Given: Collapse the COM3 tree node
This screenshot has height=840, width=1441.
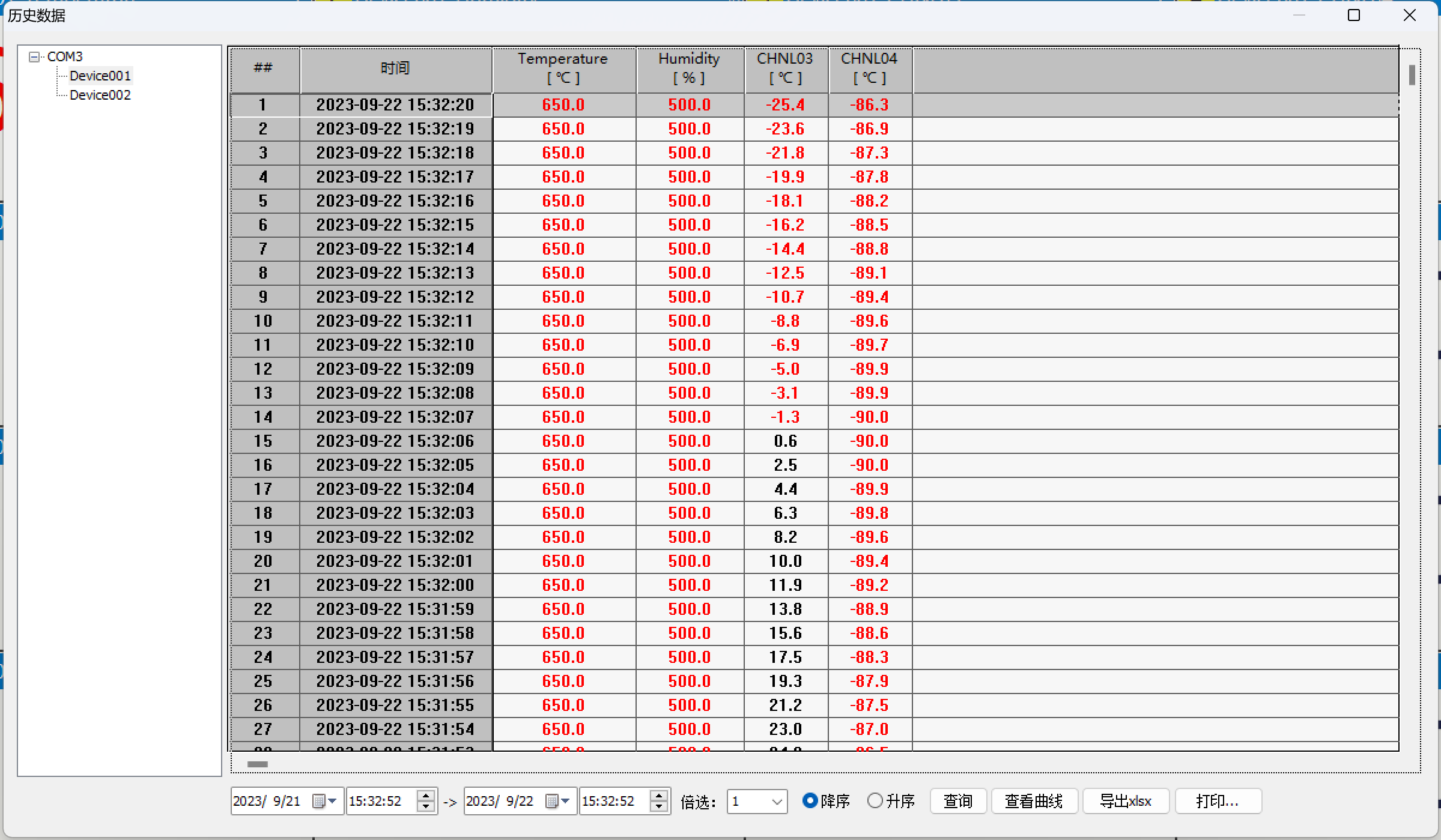Looking at the screenshot, I should pos(34,56).
